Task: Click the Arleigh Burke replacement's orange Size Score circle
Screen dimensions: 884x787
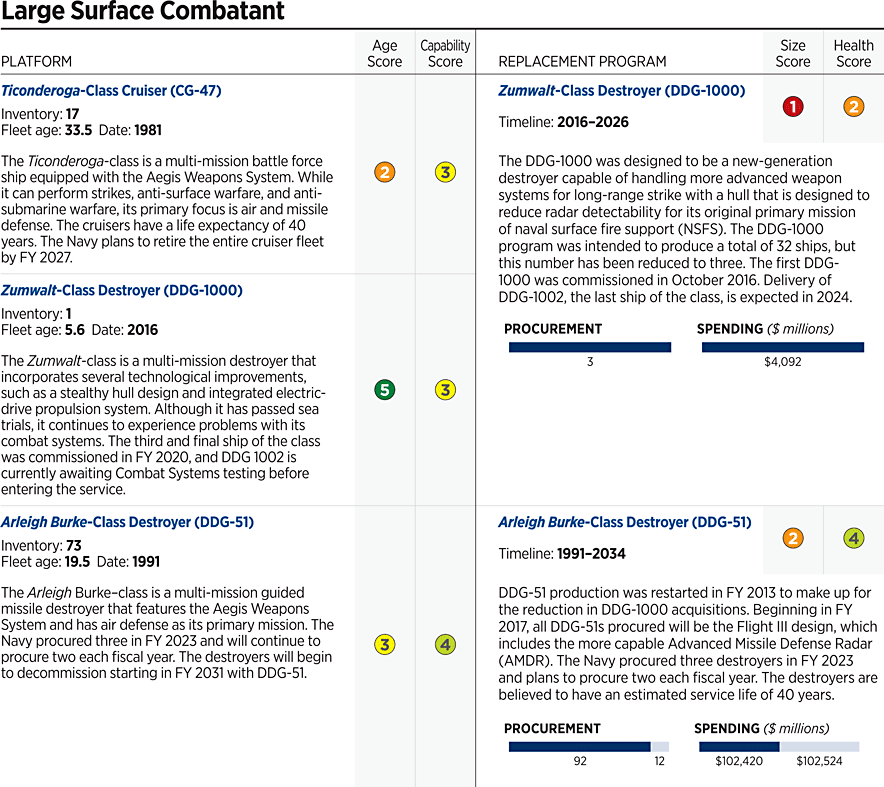Action: [793, 538]
